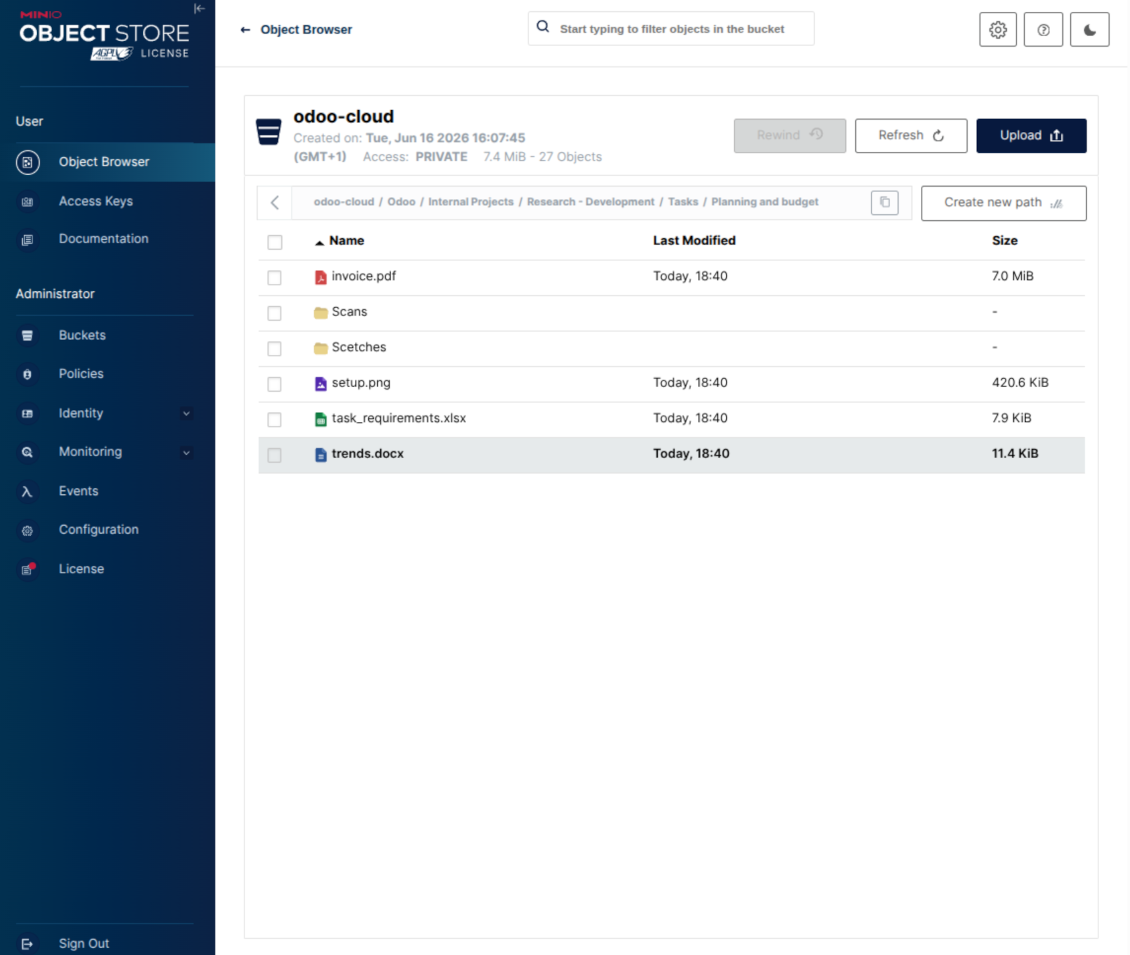This screenshot has width=1130, height=955.
Task: Toggle sort order by Name arrow
Action: point(319,243)
